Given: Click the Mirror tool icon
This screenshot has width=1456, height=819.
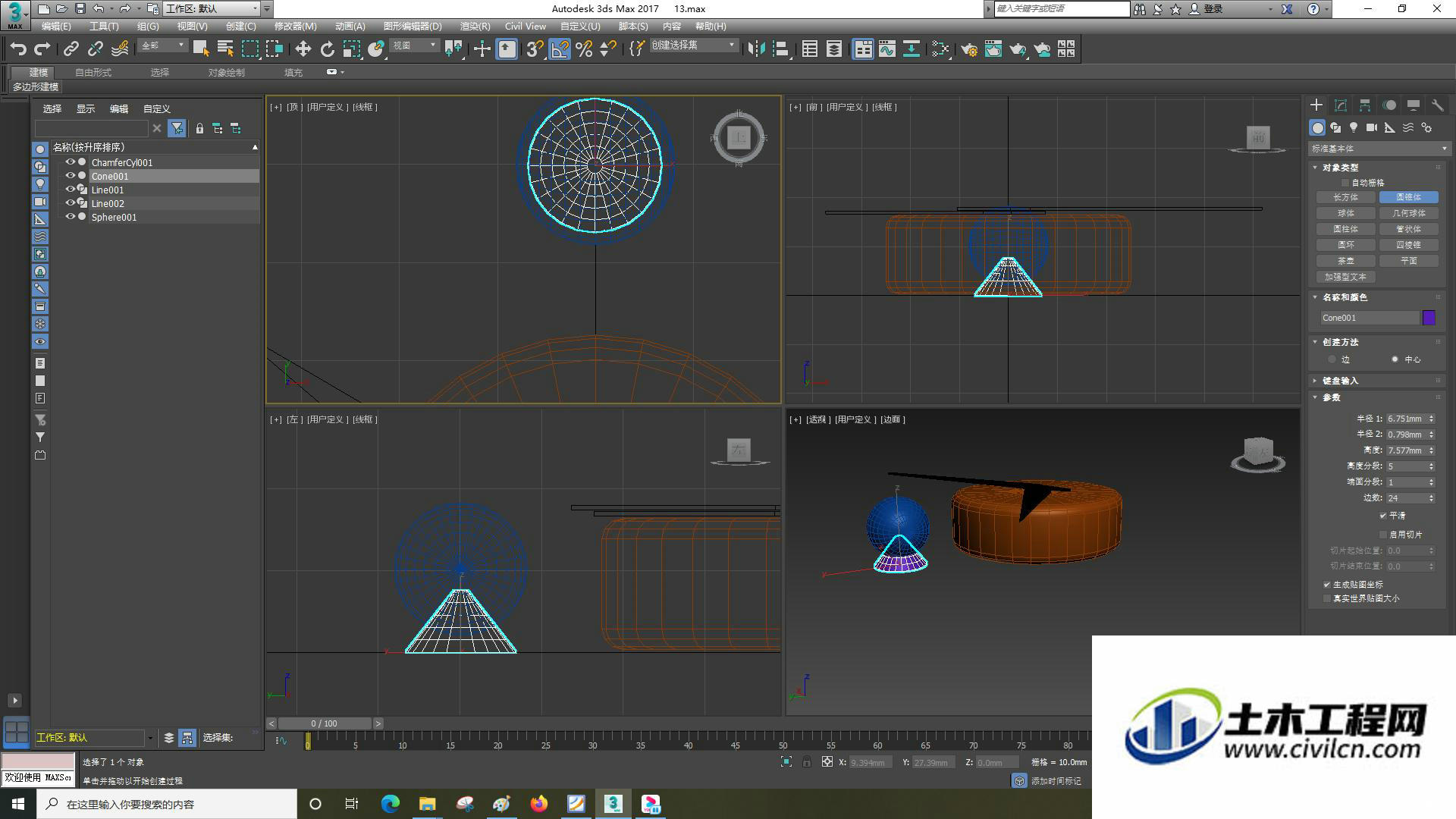Looking at the screenshot, I should [x=756, y=49].
